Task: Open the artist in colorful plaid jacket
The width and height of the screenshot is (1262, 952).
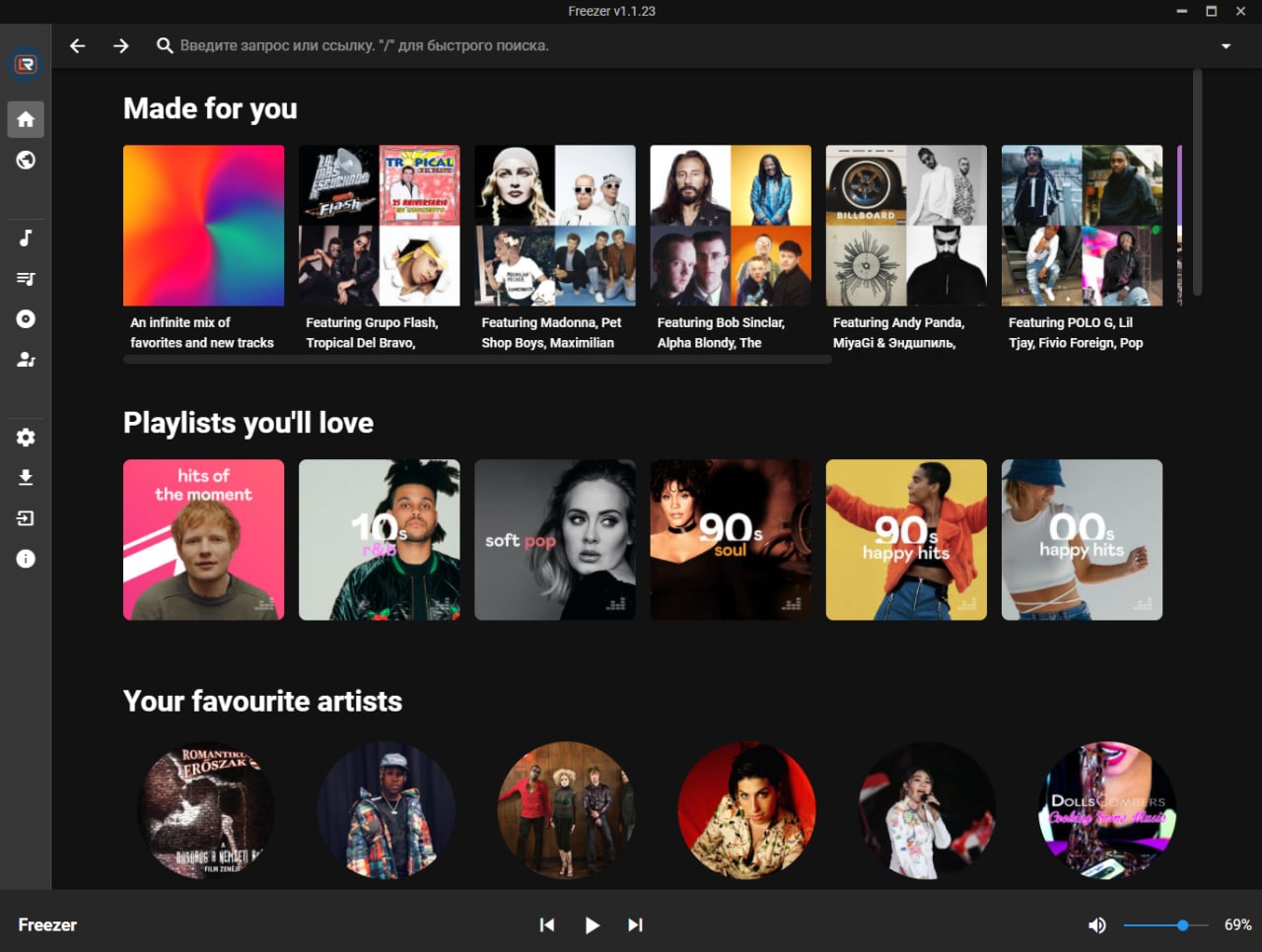Action: [386, 810]
